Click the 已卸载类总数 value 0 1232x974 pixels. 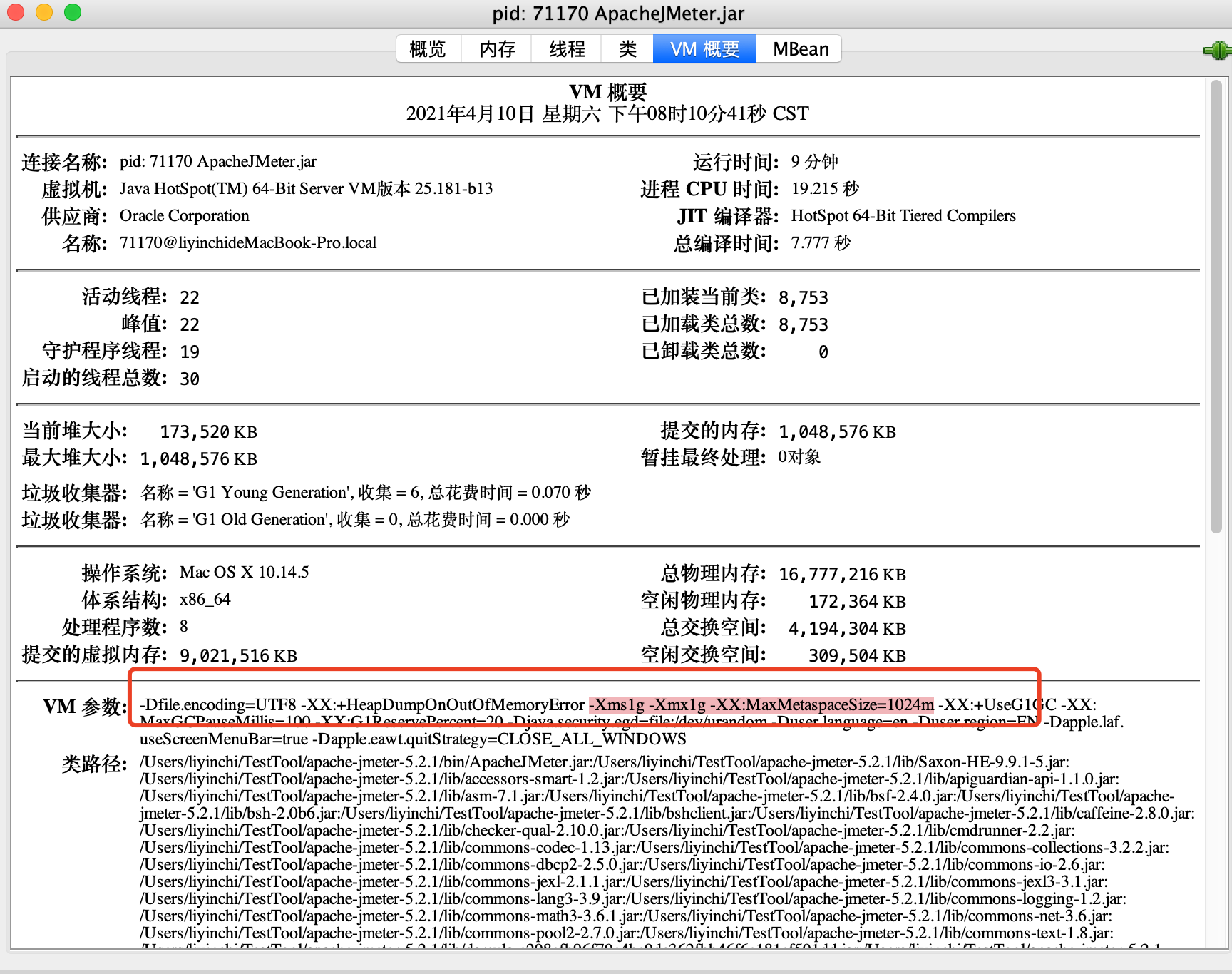[x=823, y=352]
